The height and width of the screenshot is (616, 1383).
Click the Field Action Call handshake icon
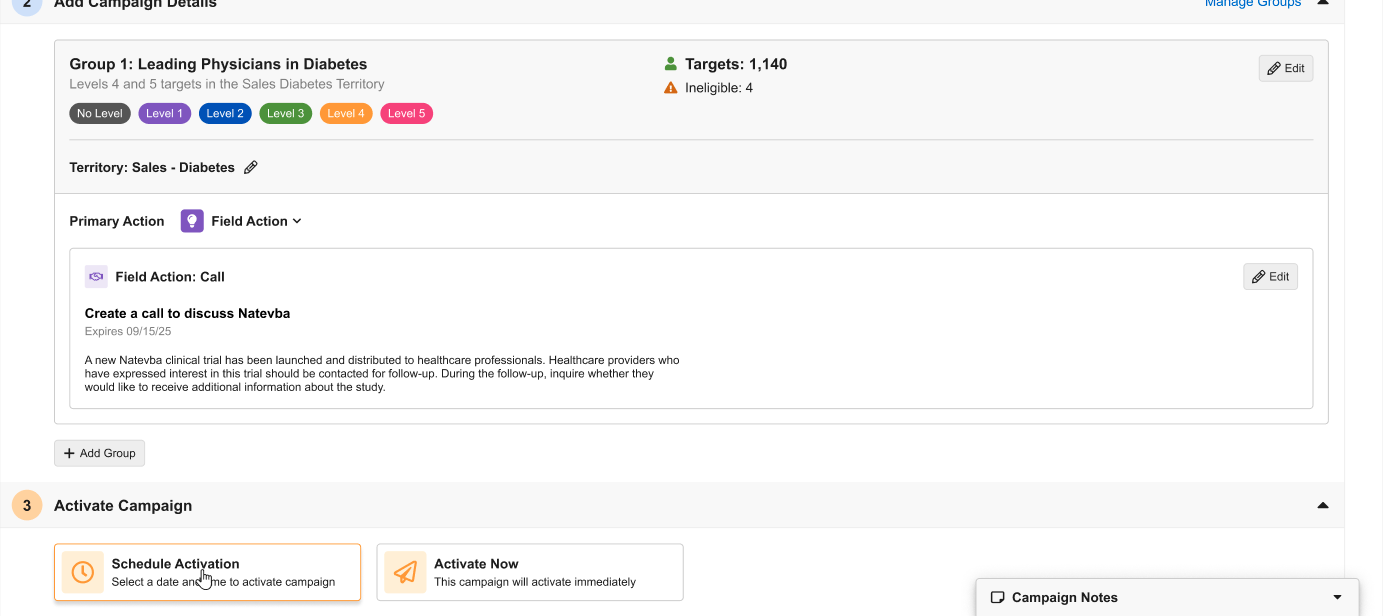click(x=96, y=277)
